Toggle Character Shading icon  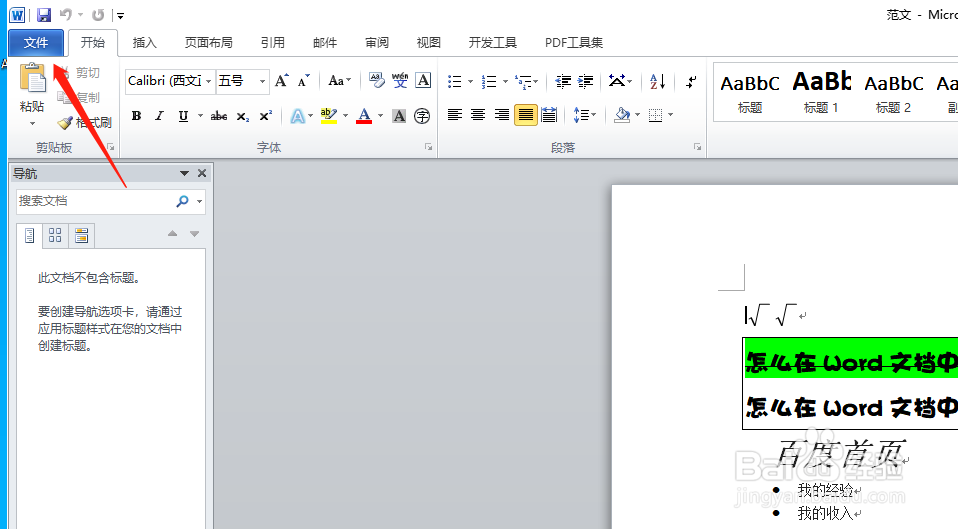click(399, 116)
